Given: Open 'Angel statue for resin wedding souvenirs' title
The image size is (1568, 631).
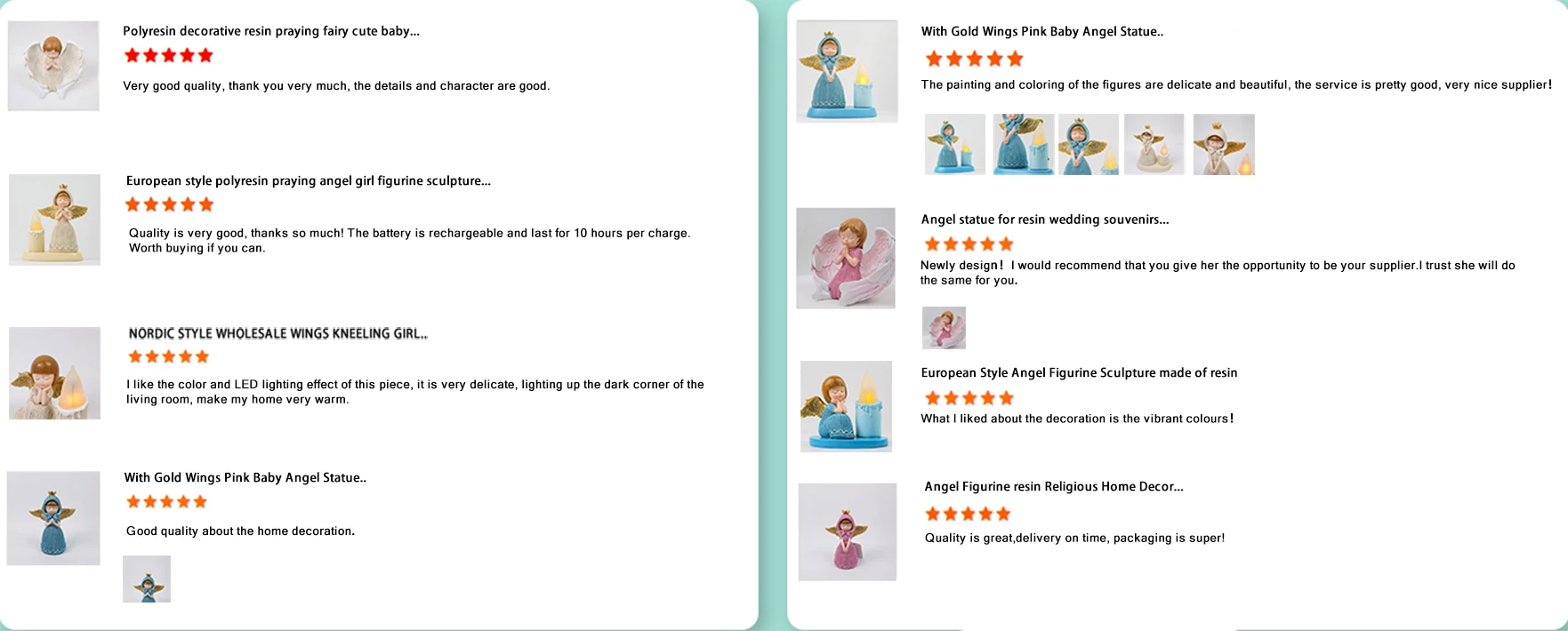Looking at the screenshot, I should pos(1045,220).
